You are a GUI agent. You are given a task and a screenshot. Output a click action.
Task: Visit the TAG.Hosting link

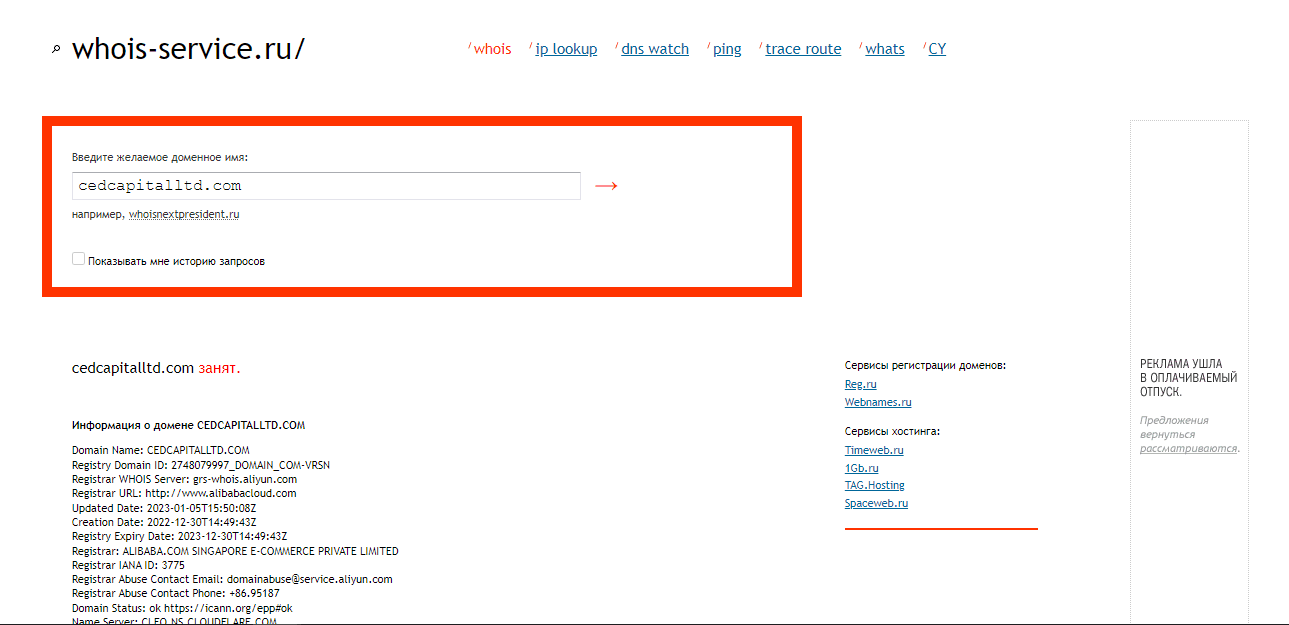[874, 485]
